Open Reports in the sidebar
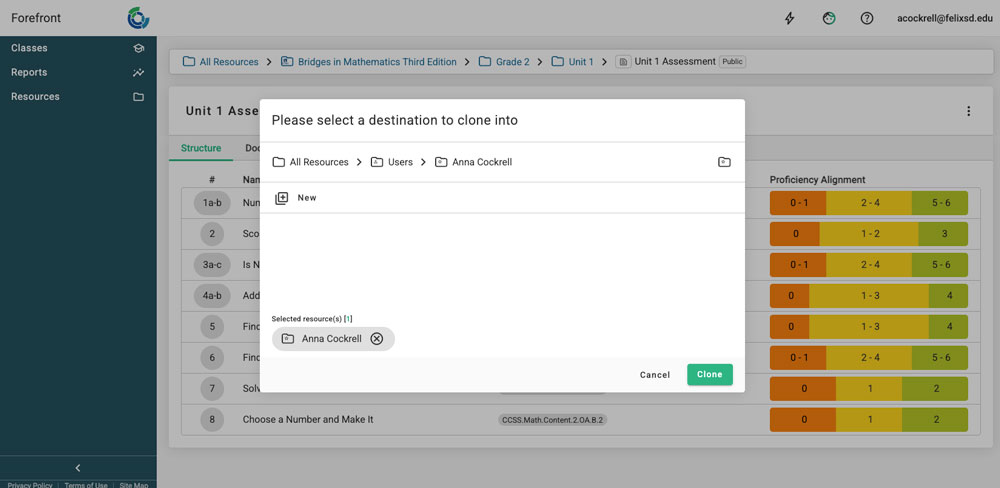The image size is (1000, 488). click(x=30, y=72)
